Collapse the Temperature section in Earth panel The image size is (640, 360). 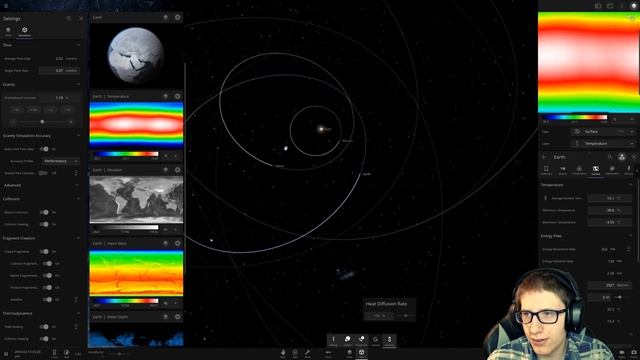(631, 185)
